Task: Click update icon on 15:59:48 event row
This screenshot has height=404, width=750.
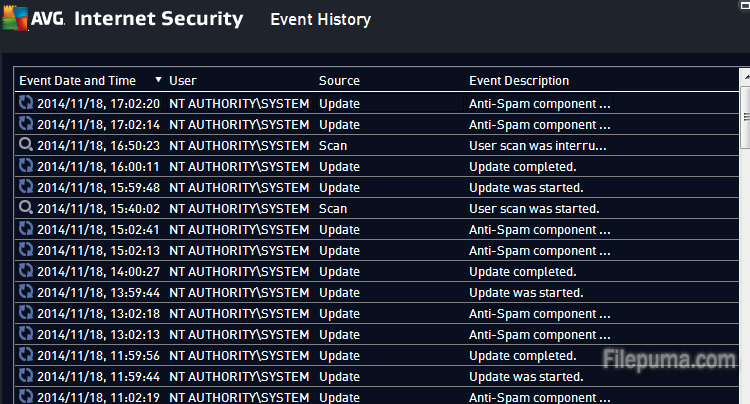Action: click(x=26, y=187)
